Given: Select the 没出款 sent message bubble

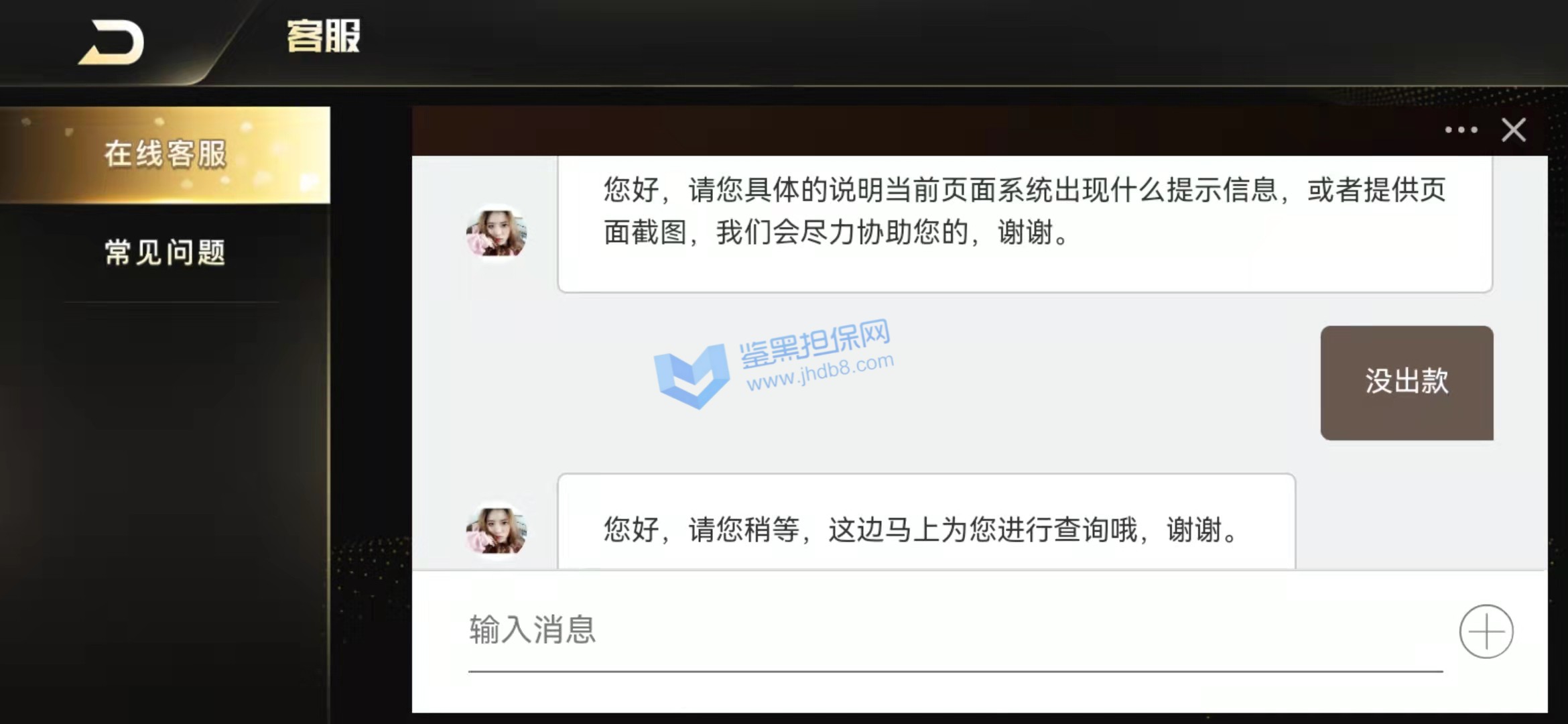Looking at the screenshot, I should pos(1407,383).
